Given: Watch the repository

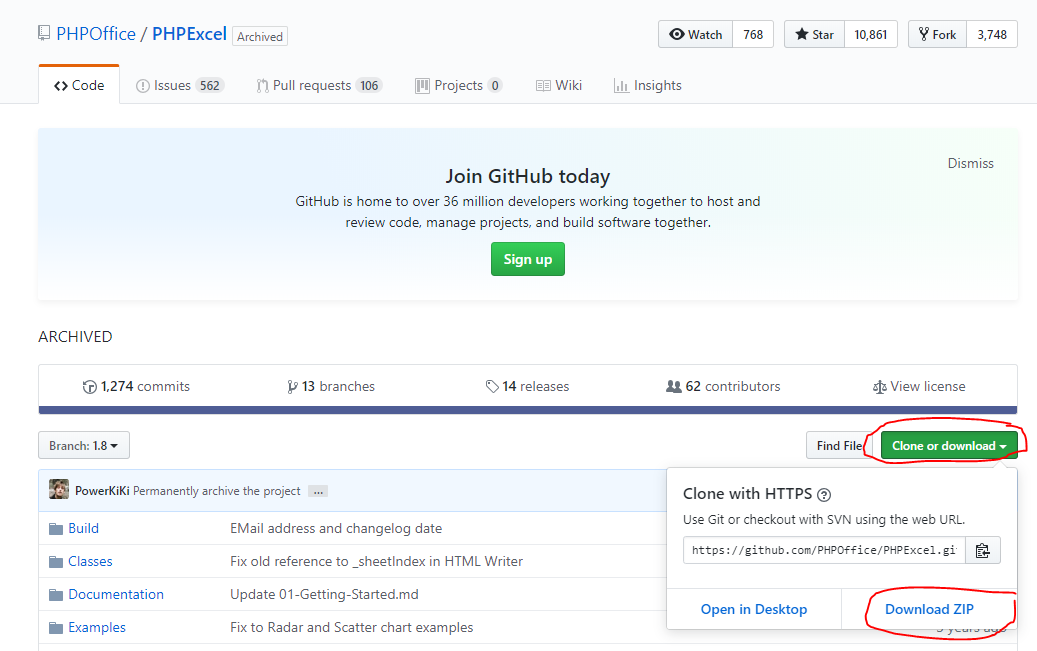Looking at the screenshot, I should [x=696, y=34].
